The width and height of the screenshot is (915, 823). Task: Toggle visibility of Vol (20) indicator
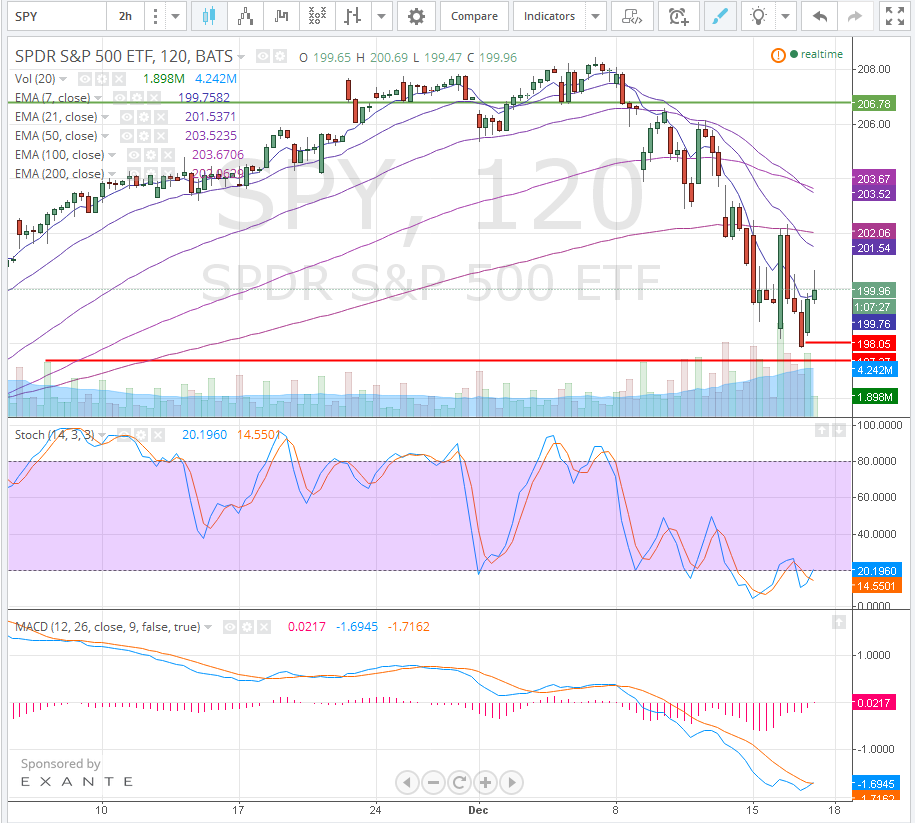85,79
